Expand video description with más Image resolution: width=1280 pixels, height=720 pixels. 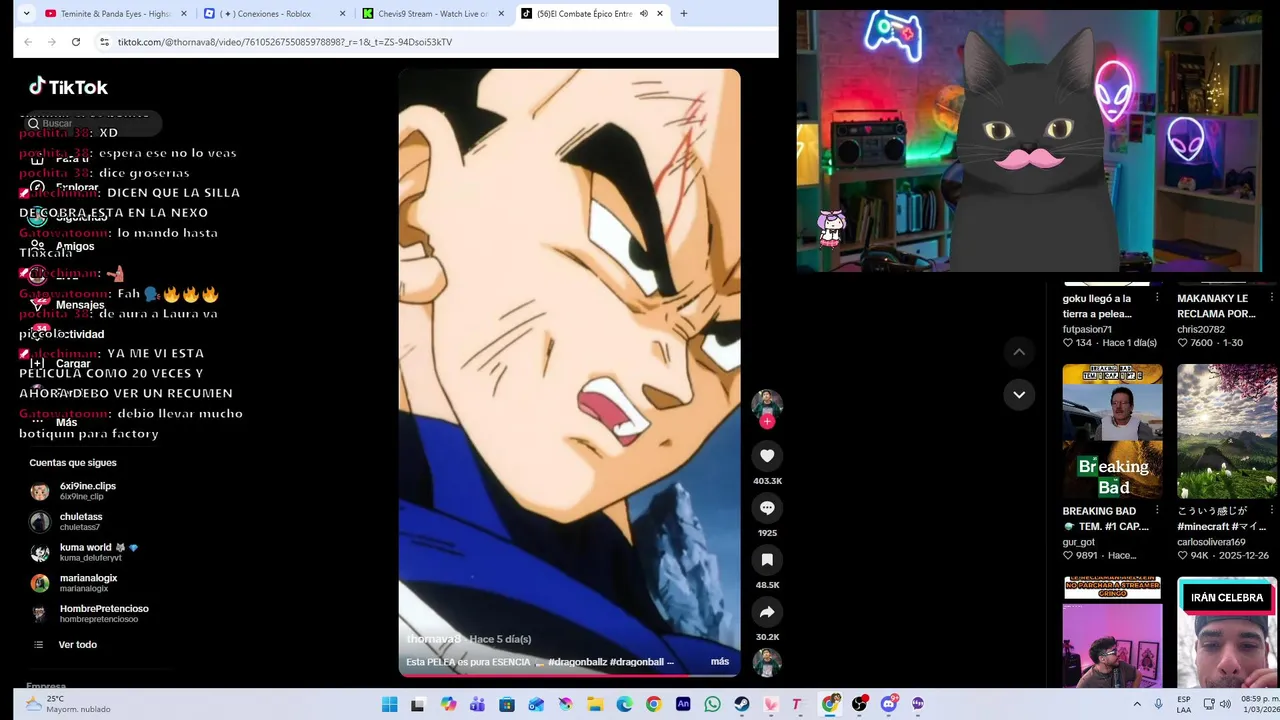click(720, 661)
